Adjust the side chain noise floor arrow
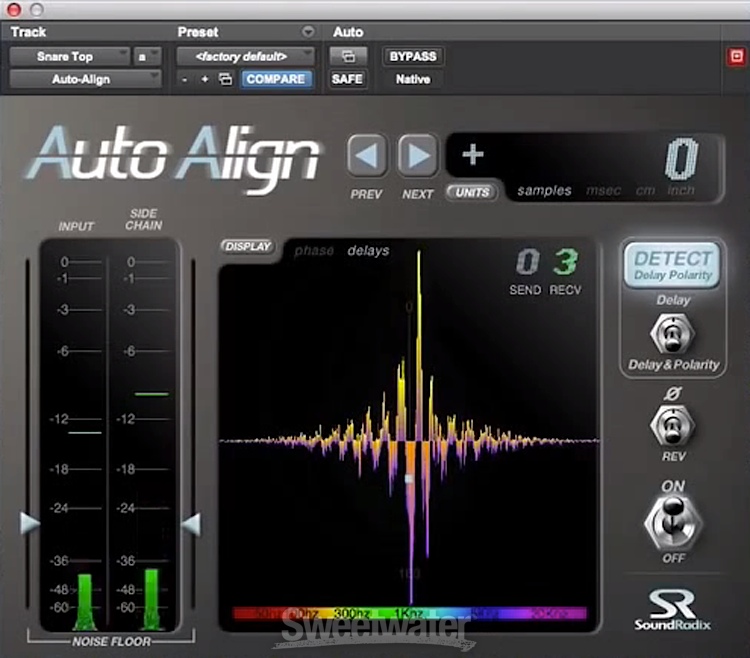Screen dimensions: 750x658 [190, 523]
